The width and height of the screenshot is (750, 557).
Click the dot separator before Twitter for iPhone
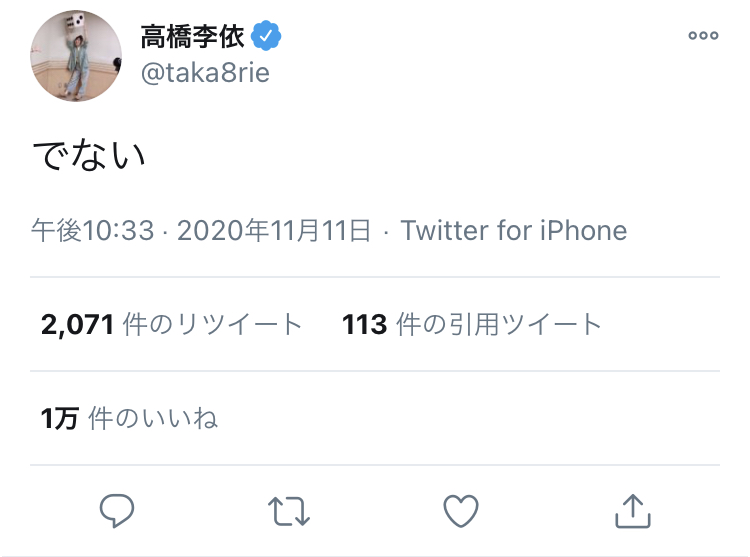click(388, 231)
